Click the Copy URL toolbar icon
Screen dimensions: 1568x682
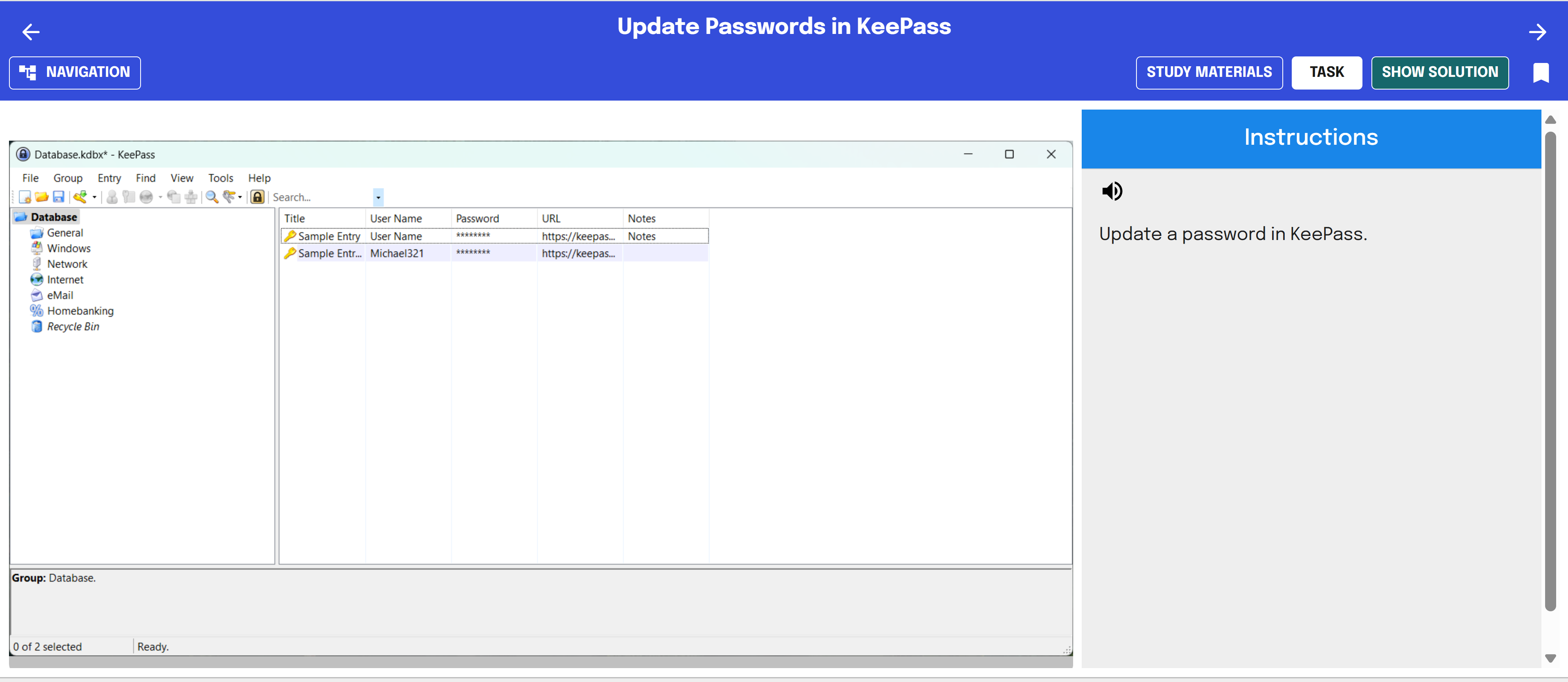click(x=174, y=197)
